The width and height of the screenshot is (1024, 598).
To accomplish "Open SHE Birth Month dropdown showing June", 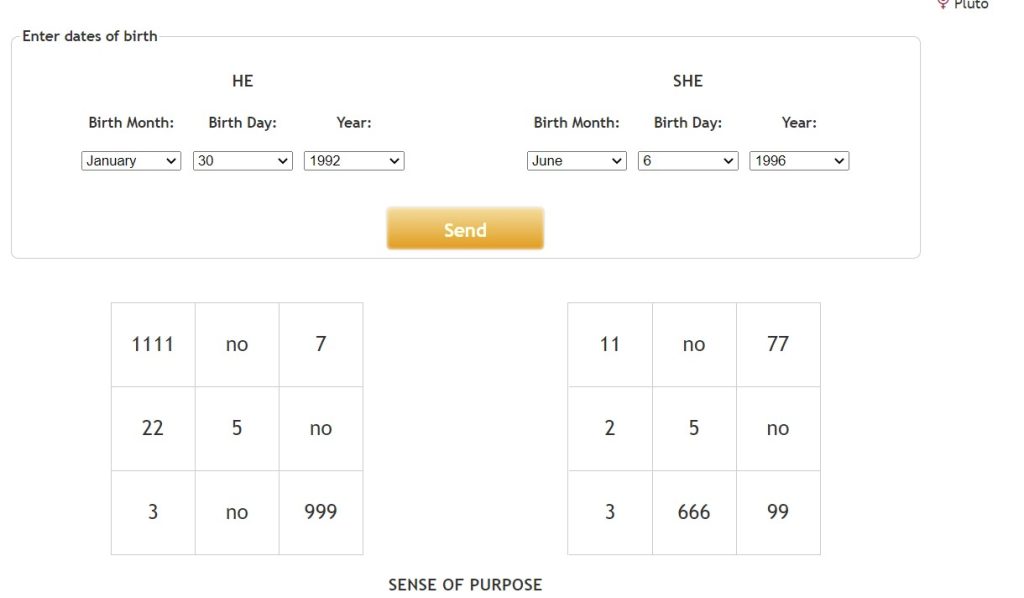I will [x=577, y=161].
